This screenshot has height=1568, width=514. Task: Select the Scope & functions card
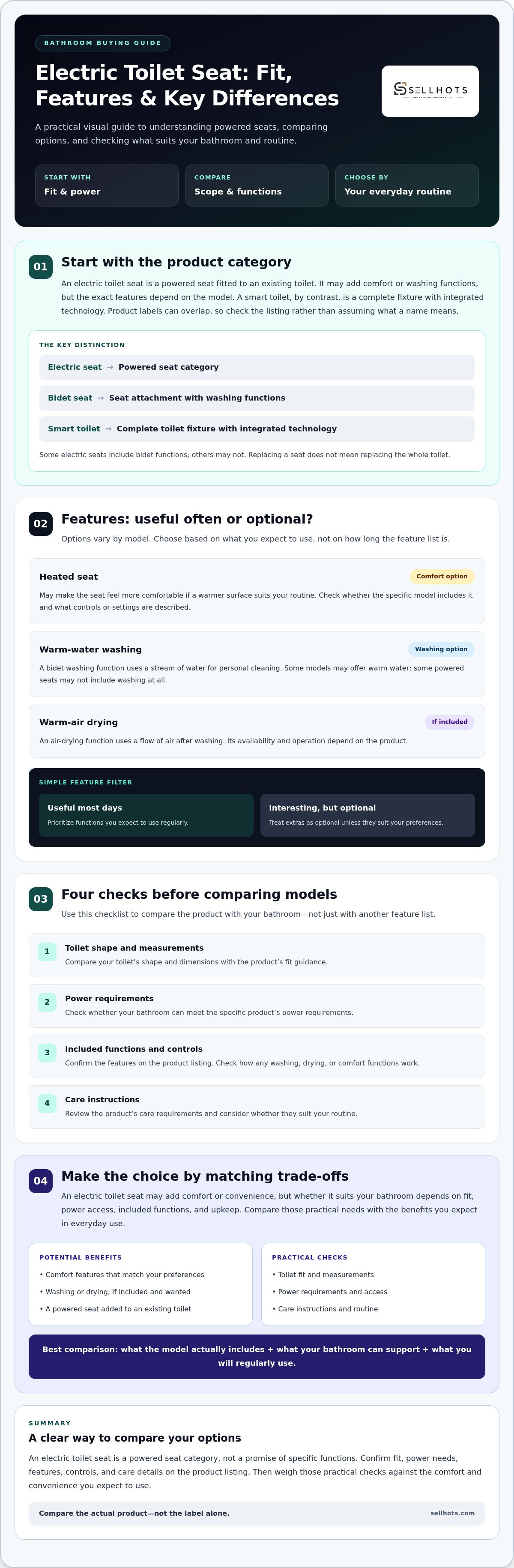click(257, 185)
